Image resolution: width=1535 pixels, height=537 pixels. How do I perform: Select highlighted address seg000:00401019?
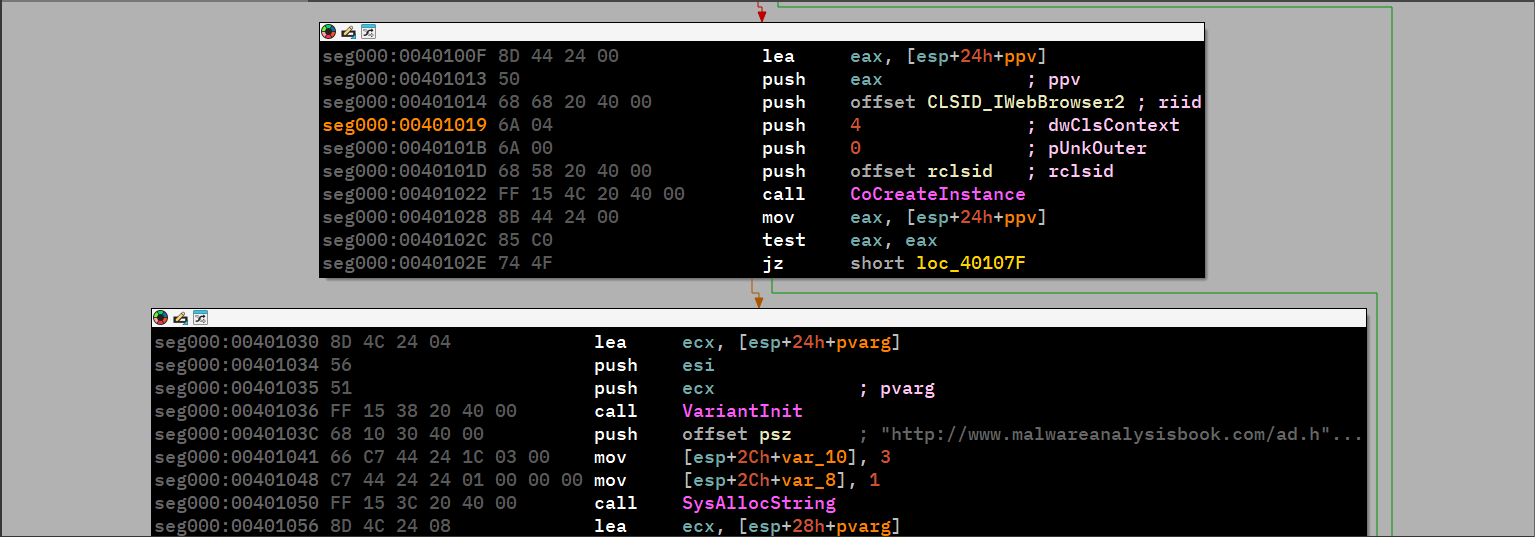tap(404, 125)
